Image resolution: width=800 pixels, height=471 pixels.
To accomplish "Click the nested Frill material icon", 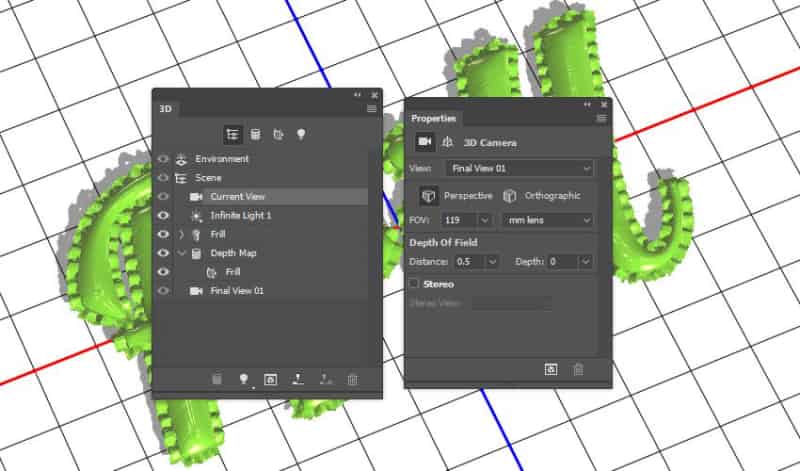I will coord(211,272).
